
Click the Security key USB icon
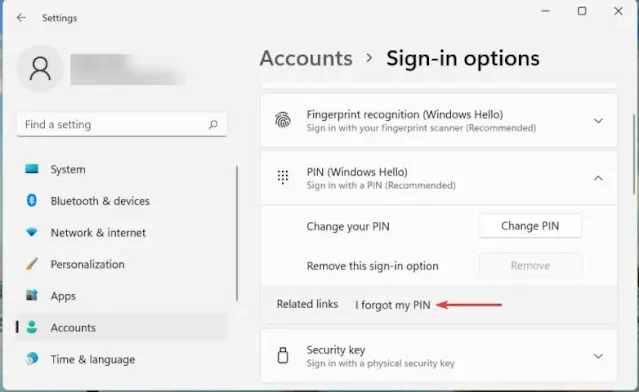[283, 355]
